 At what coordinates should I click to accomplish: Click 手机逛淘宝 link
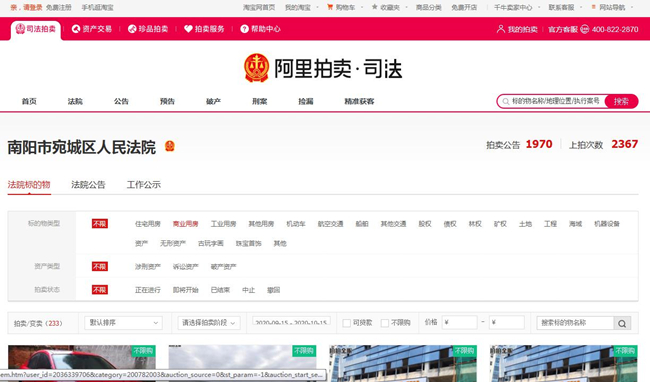97,7
